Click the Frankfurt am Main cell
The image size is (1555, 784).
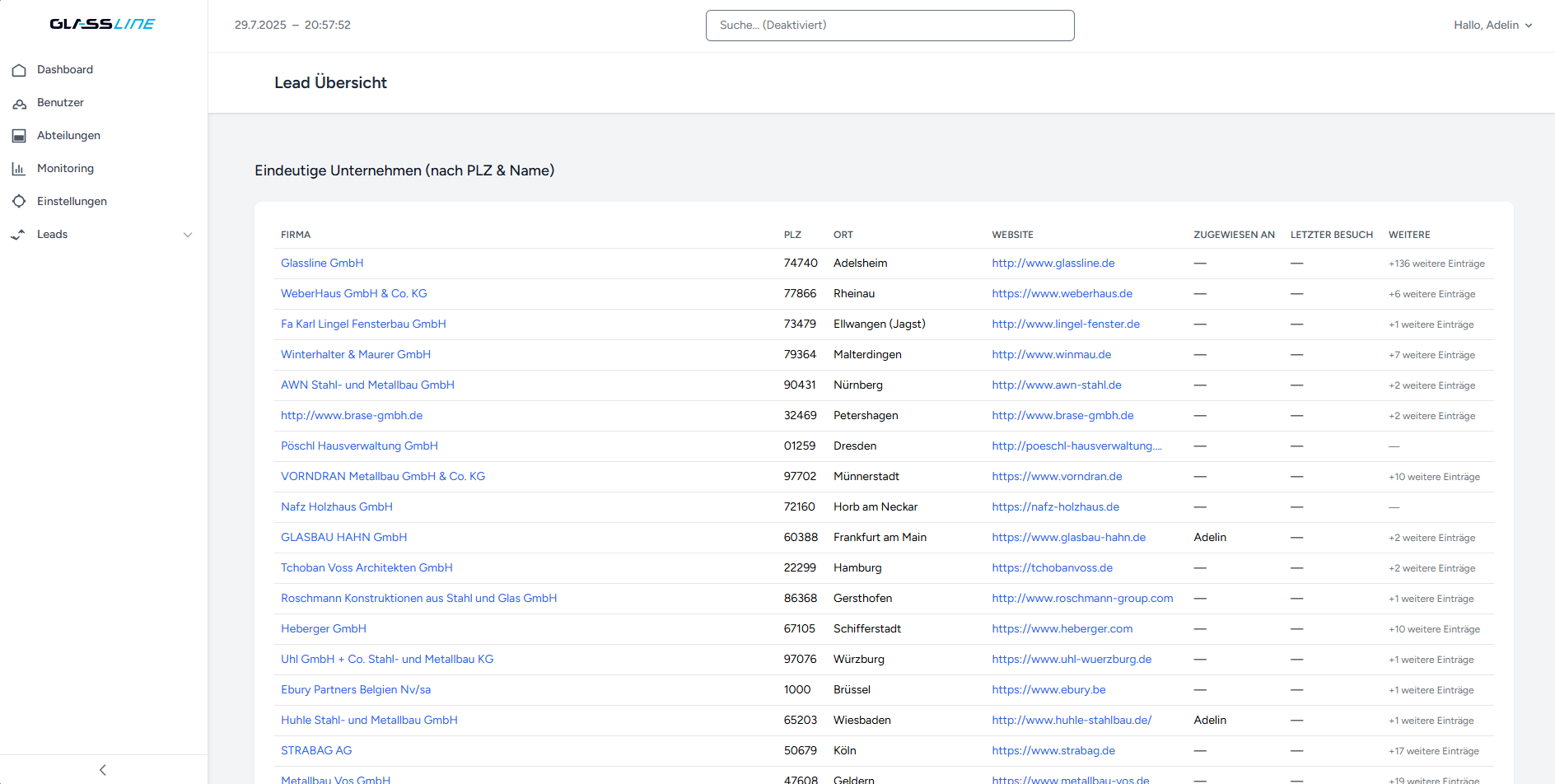click(x=880, y=538)
